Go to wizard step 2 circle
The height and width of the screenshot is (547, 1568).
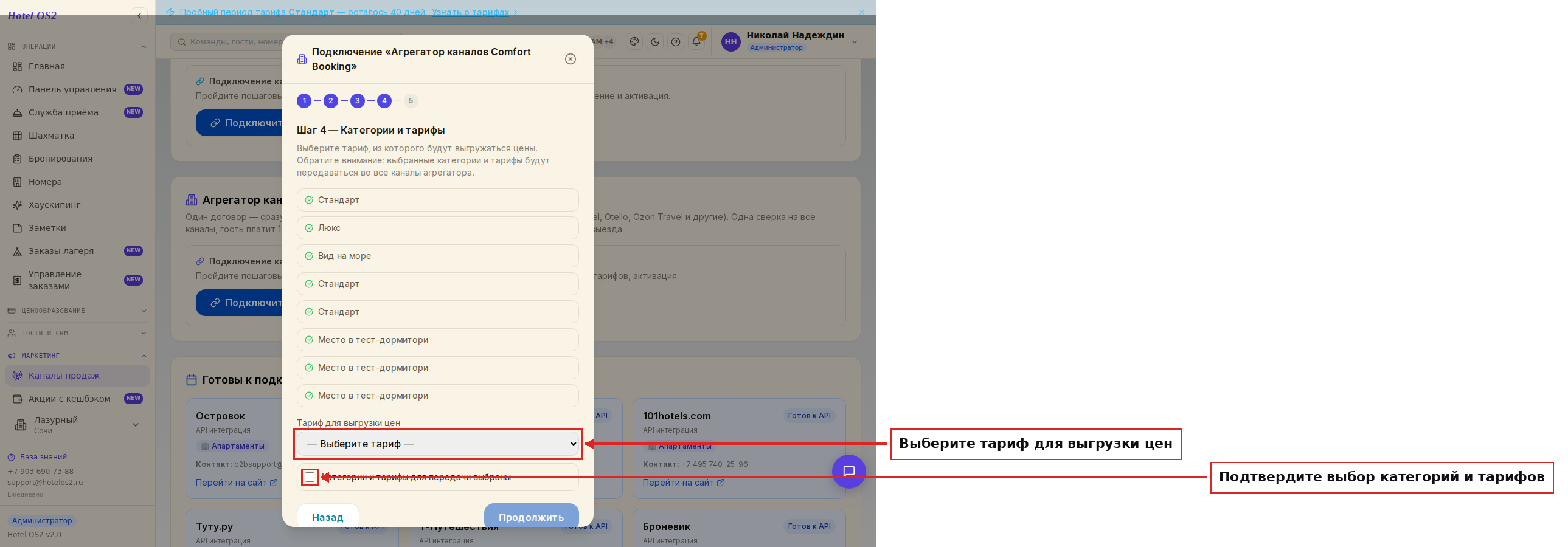330,101
